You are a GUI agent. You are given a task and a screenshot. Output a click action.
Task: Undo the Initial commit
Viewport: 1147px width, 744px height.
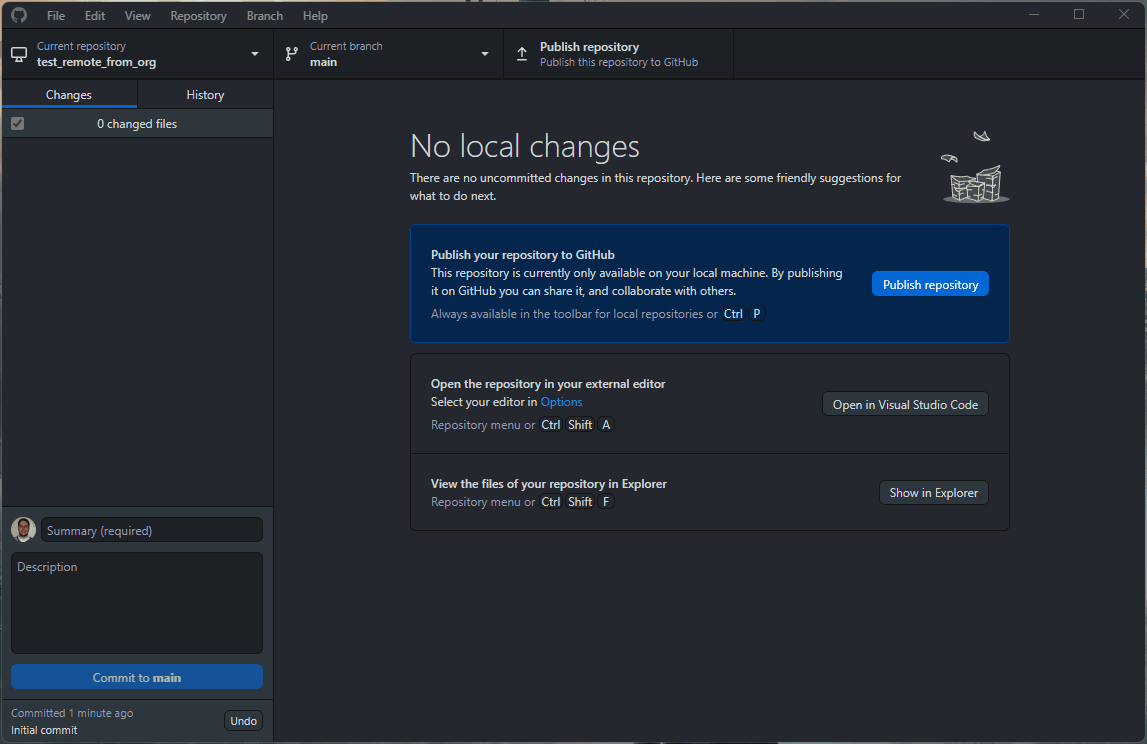click(x=243, y=721)
